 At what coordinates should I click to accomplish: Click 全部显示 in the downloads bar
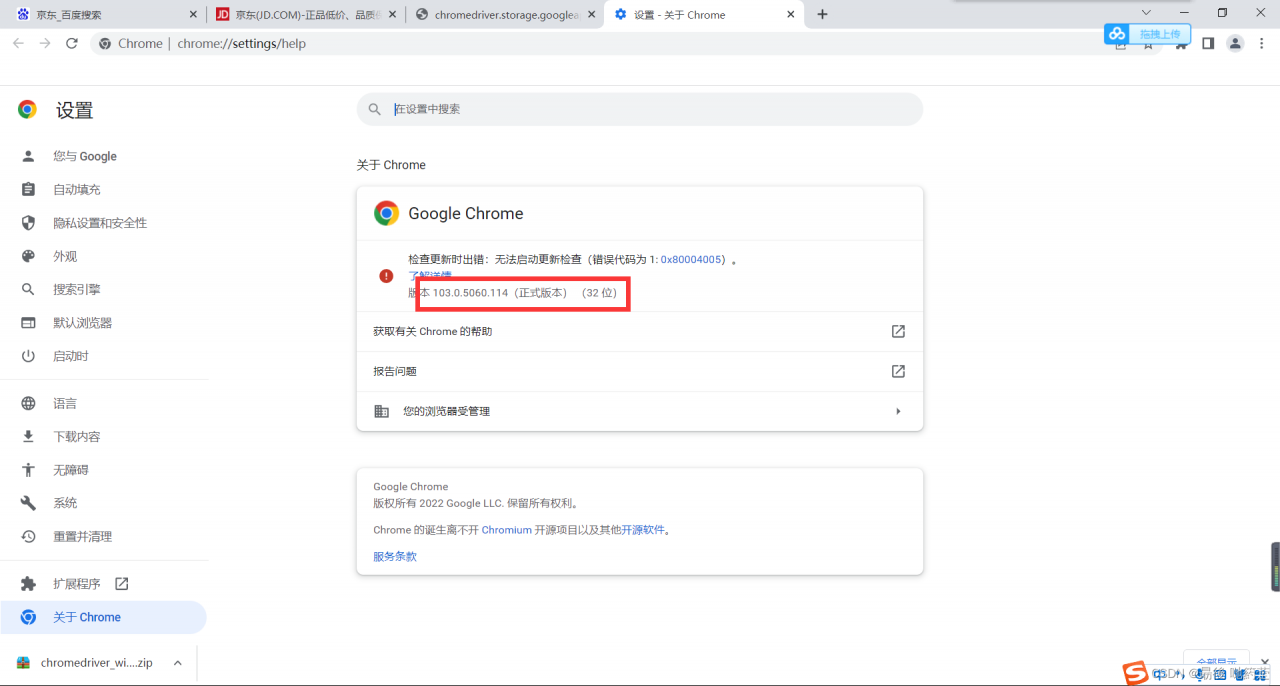pyautogui.click(x=1216, y=662)
